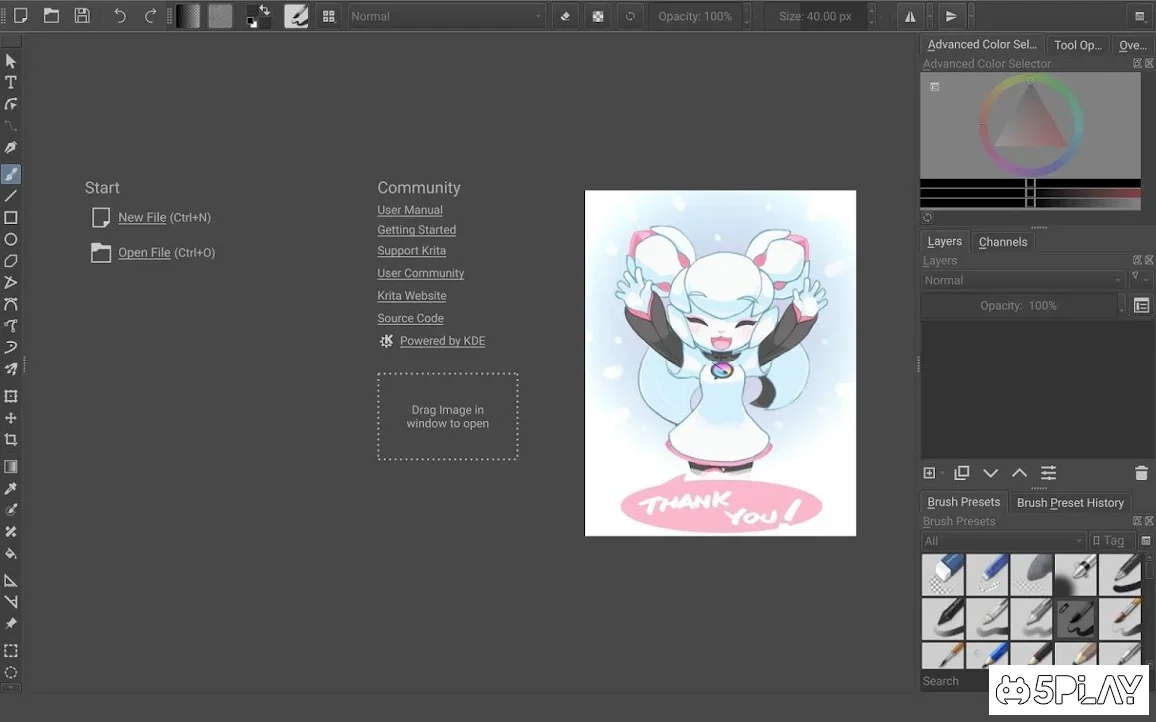Open the Brush Preset History tab
This screenshot has width=1156, height=722.
pos(1070,502)
